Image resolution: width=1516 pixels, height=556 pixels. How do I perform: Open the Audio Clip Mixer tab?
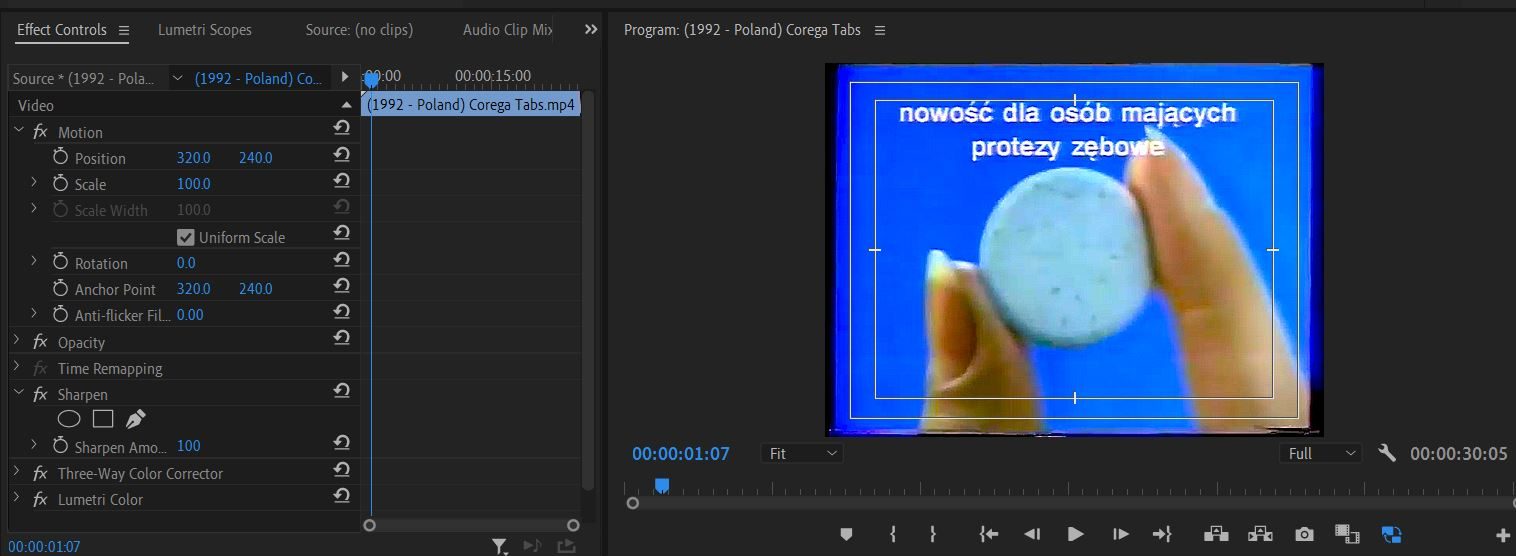507,30
